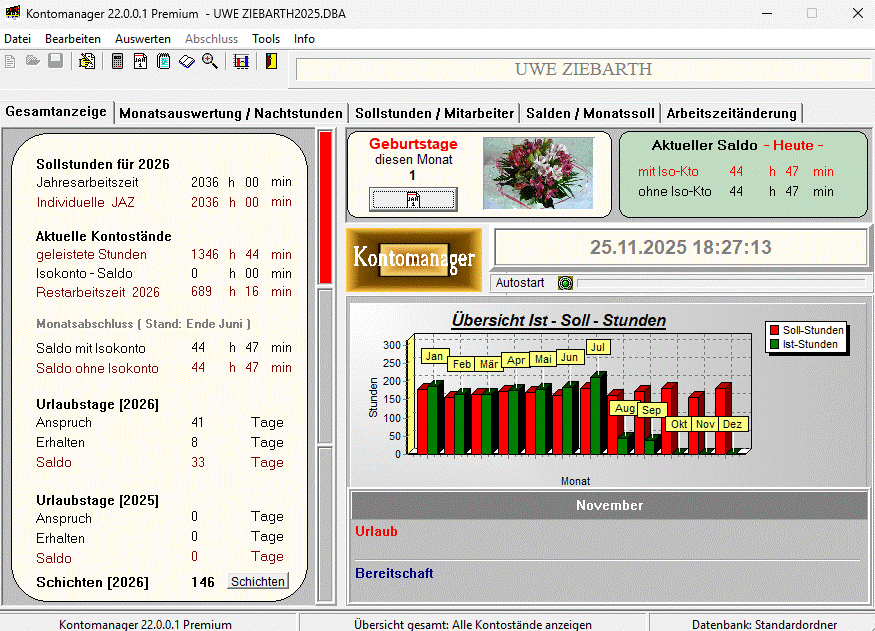This screenshot has width=875, height=631.
Task: Toggle the green Autostart indicator
Action: click(565, 283)
